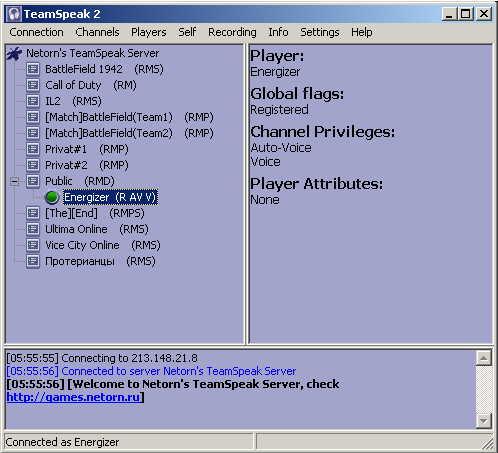The height and width of the screenshot is (453, 498).
Task: Collapse the Public channel tree node
Action: coord(15,181)
